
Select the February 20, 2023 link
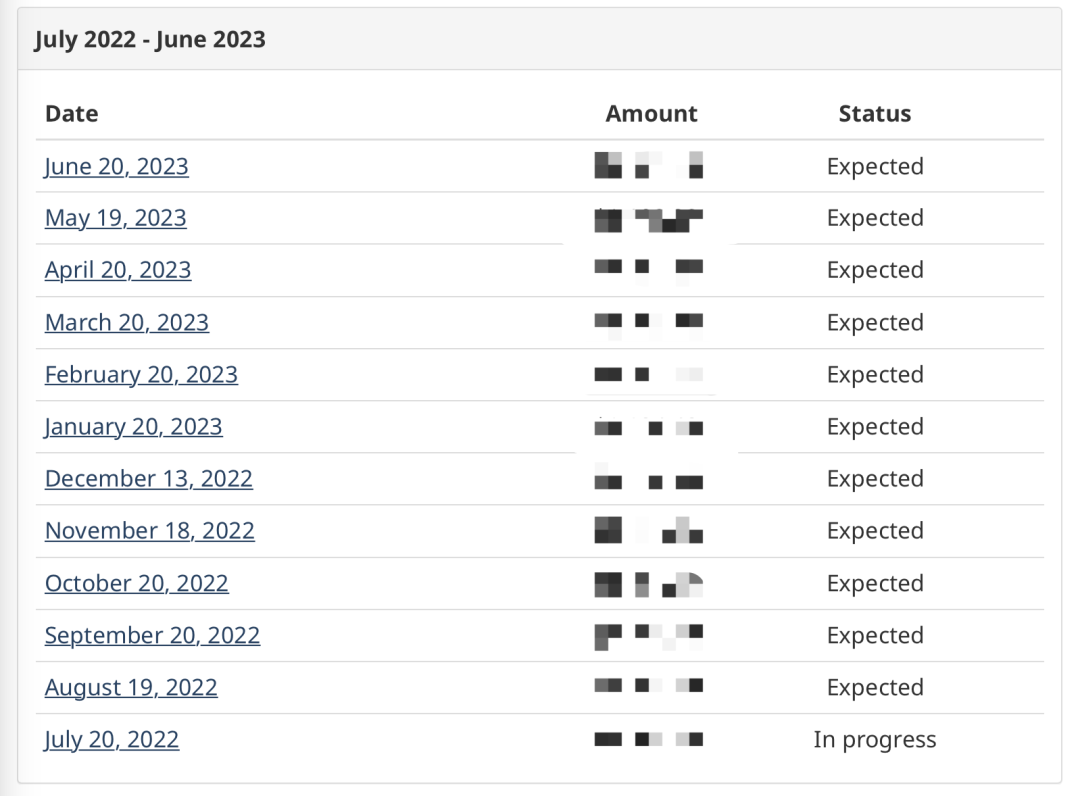click(x=141, y=375)
